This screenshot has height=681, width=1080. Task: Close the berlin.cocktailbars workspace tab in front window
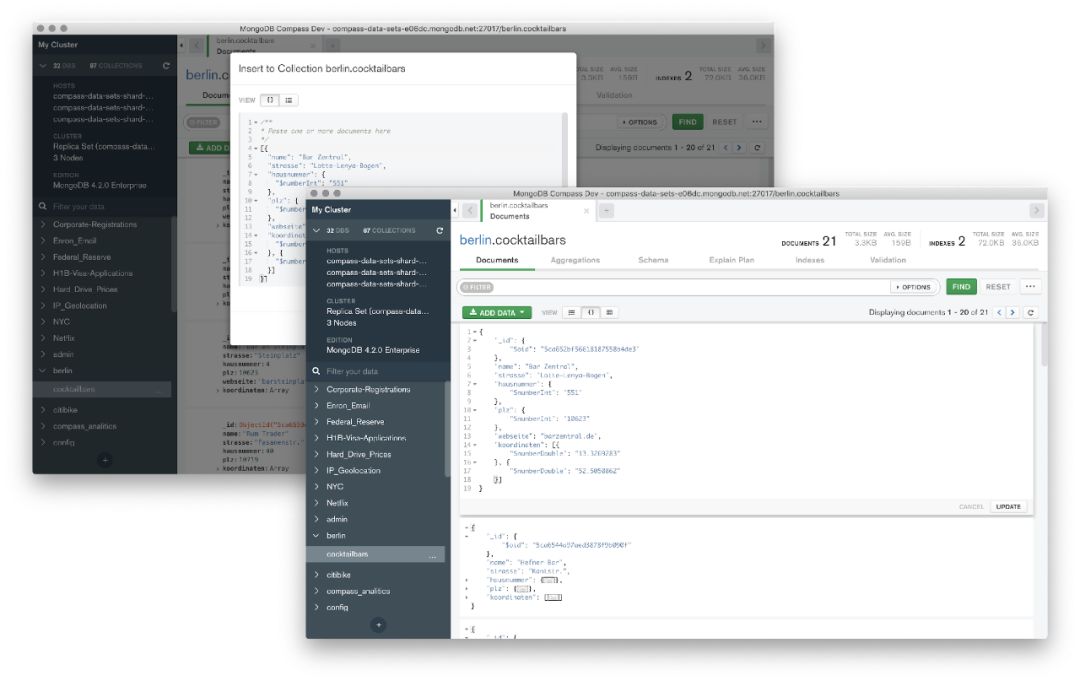586,211
